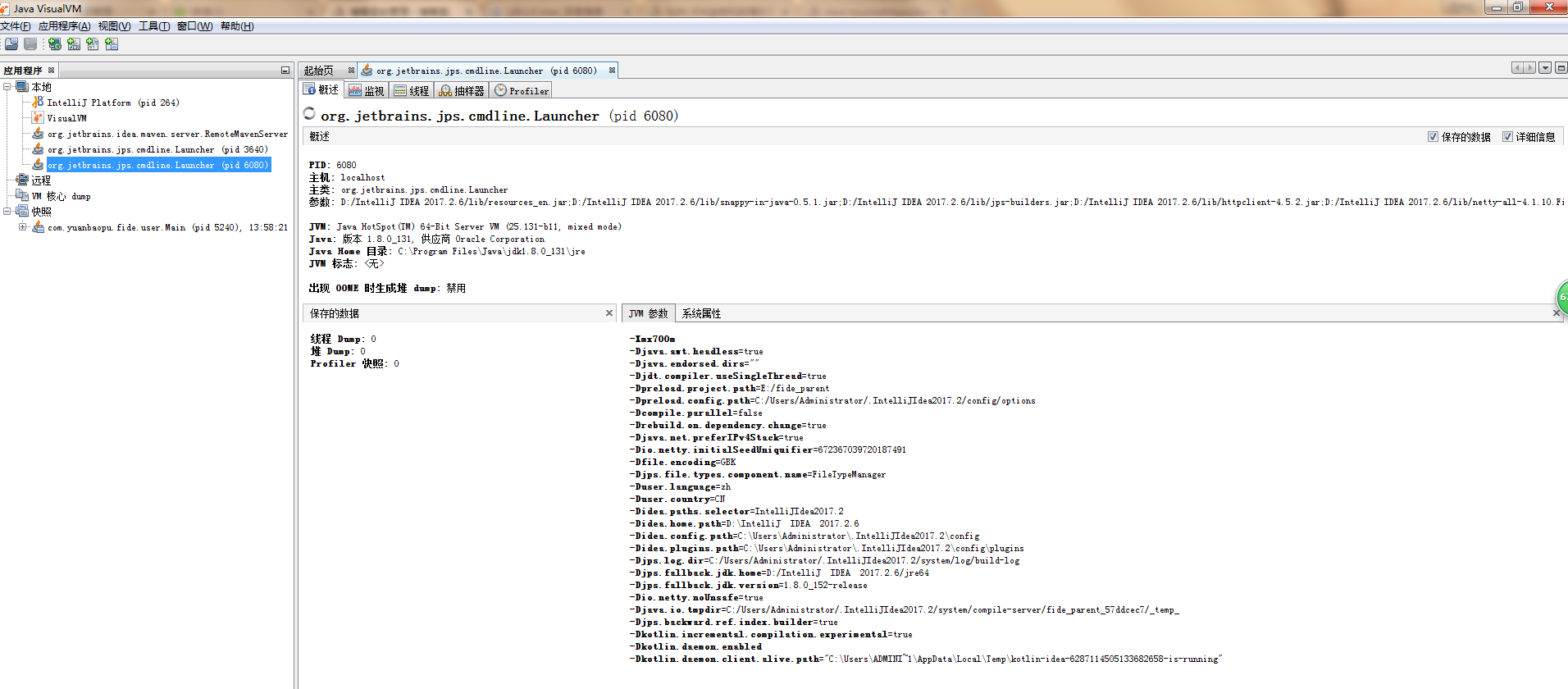Close the 应用程序 panel tab
Screen dimensions: 1568x689
[x=51, y=71]
